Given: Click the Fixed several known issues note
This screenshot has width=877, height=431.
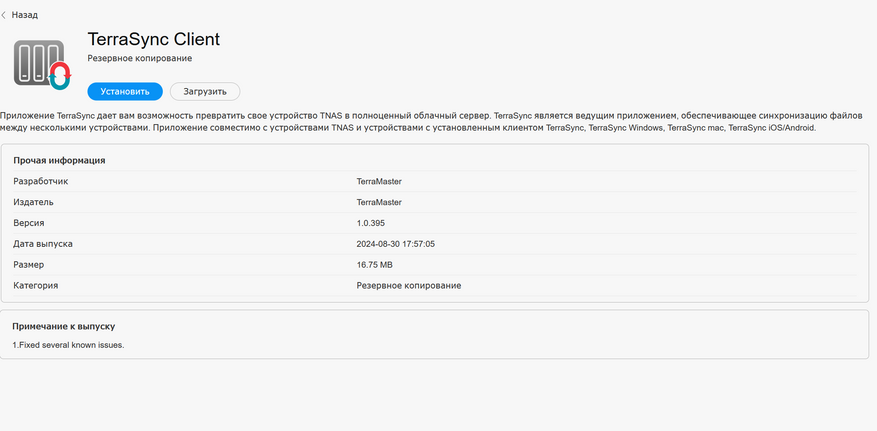Looking at the screenshot, I should point(68,345).
